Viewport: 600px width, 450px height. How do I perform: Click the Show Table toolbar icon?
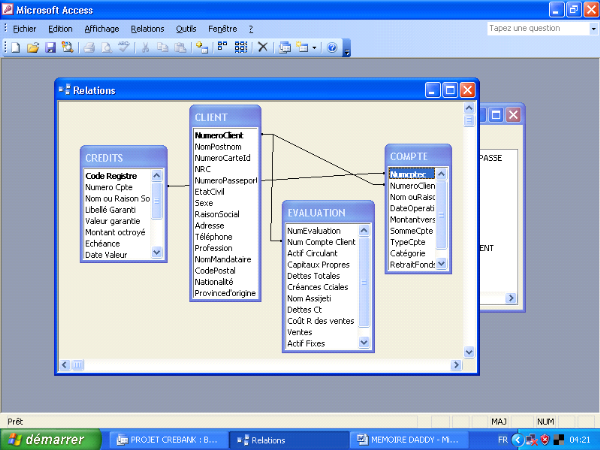pos(203,47)
